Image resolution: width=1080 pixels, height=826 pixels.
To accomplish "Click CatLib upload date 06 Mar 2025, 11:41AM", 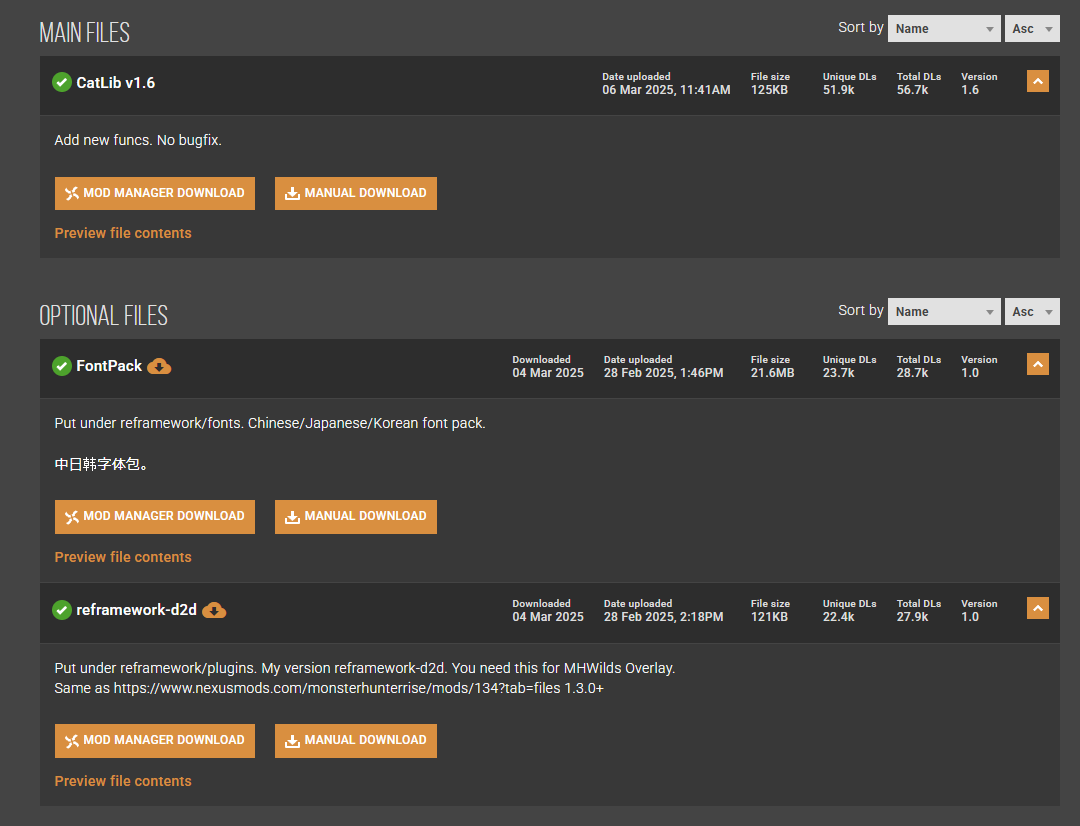I will point(666,90).
